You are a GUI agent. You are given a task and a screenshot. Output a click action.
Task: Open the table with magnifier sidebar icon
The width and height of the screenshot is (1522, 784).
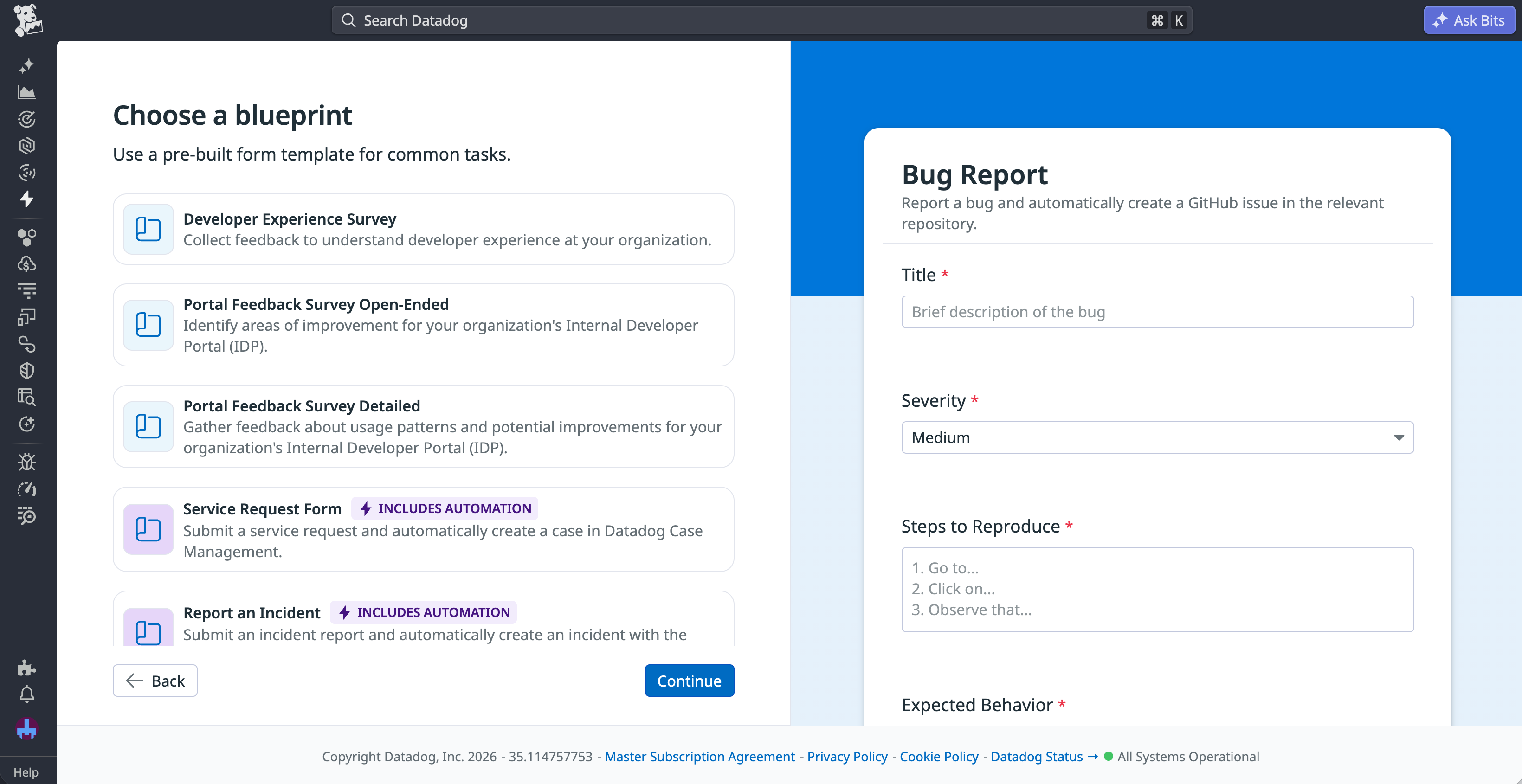26,397
